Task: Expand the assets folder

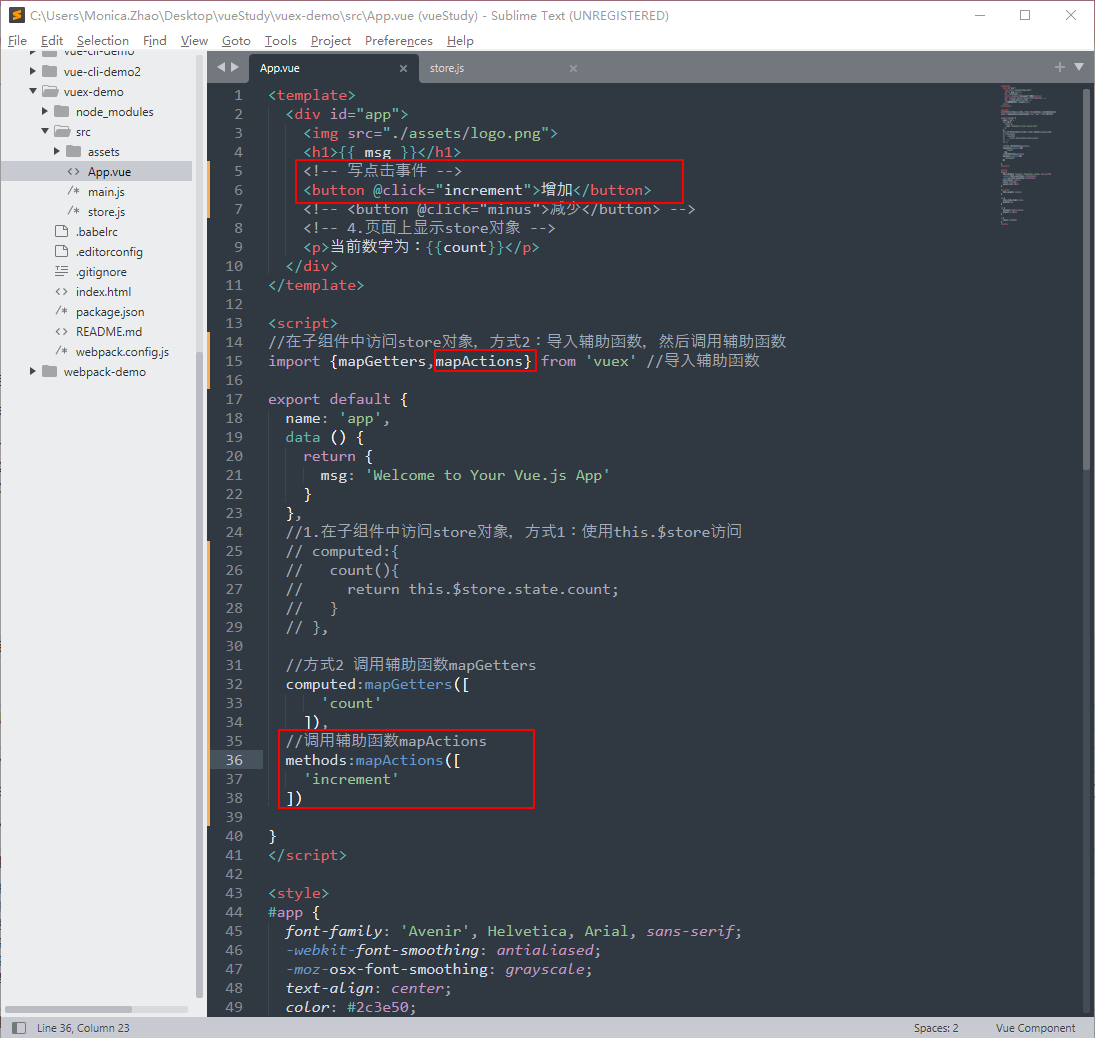Action: point(57,152)
